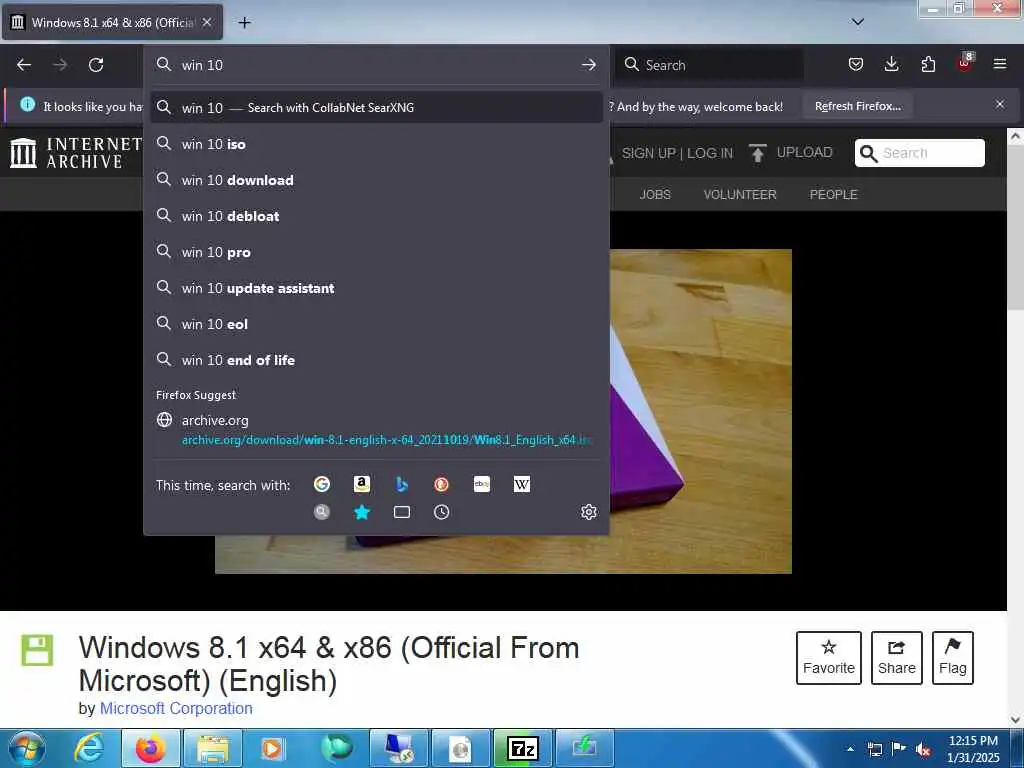
Task: Focus the Internet Archive search field
Action: pyautogui.click(x=919, y=153)
